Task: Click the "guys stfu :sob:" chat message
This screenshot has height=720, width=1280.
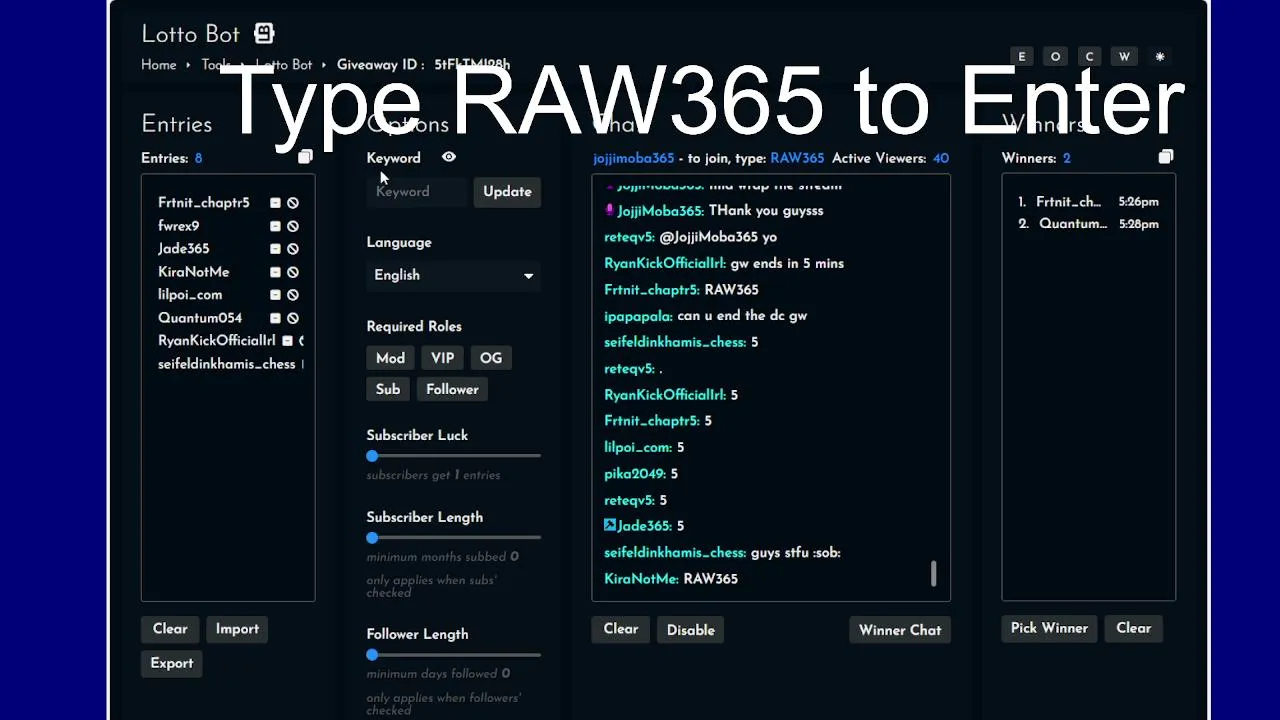Action: point(722,553)
